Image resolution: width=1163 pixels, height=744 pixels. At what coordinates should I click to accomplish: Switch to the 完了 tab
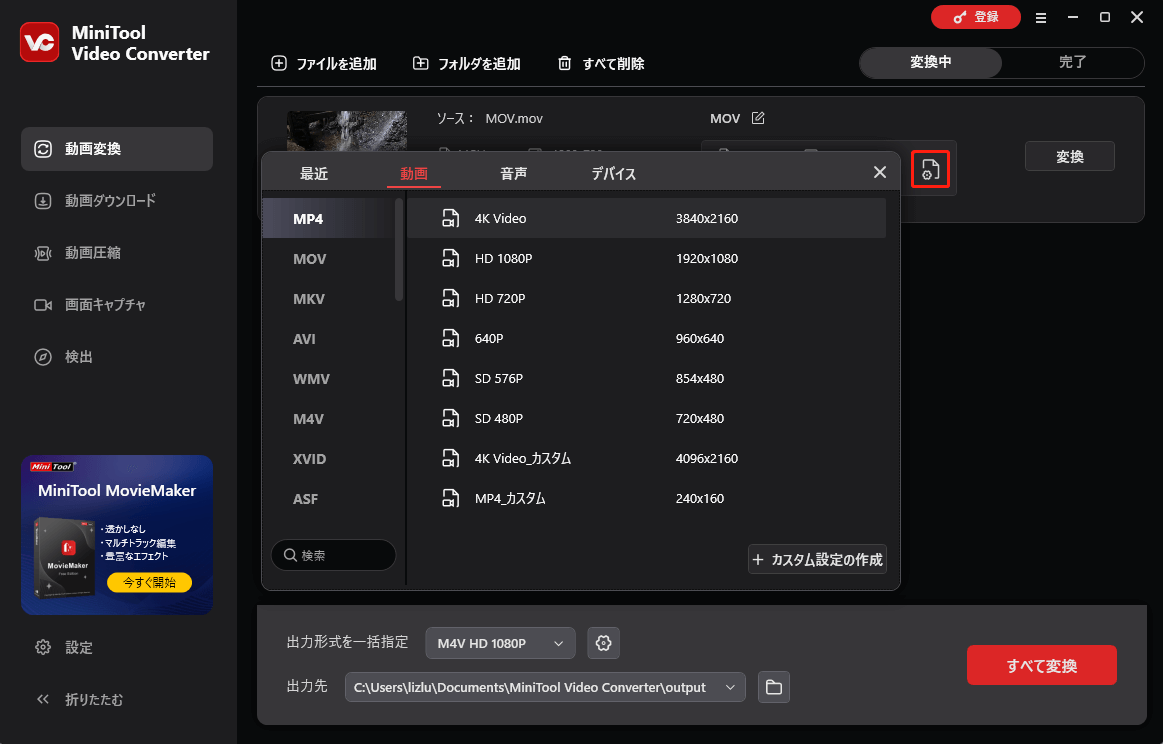tap(1073, 62)
